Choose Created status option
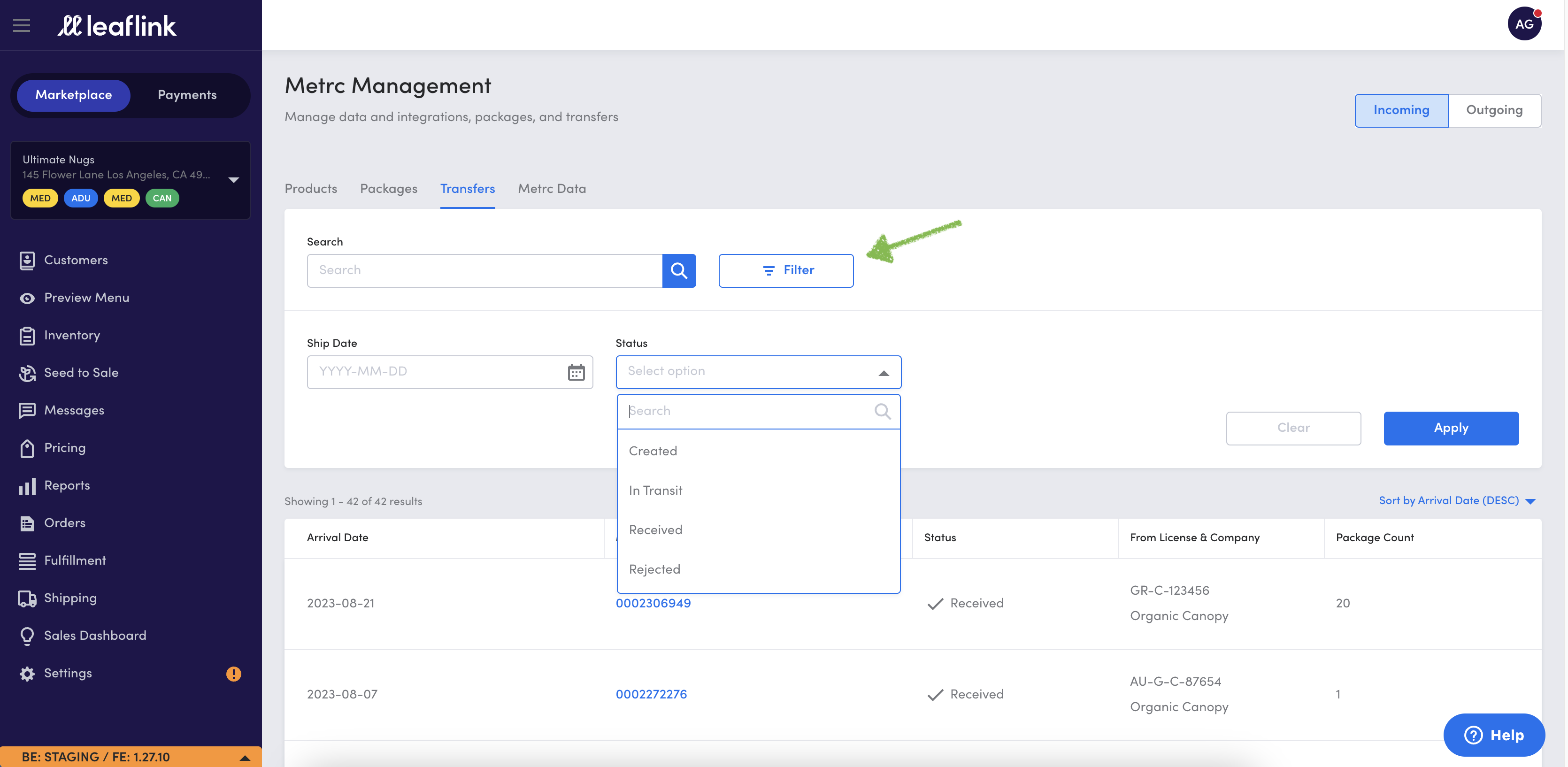Screen dimensions: 1568x767 click(759, 451)
